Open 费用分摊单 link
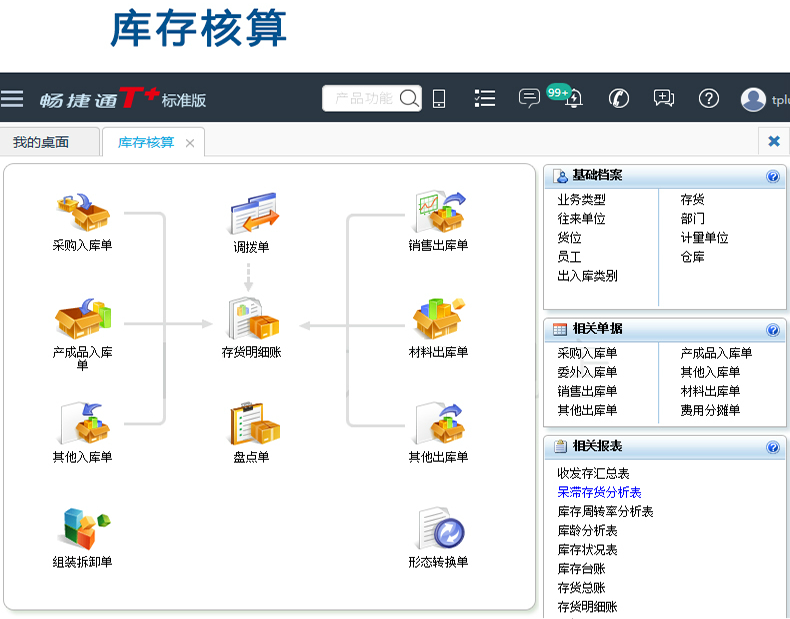This screenshot has width=790, height=619. (710, 410)
